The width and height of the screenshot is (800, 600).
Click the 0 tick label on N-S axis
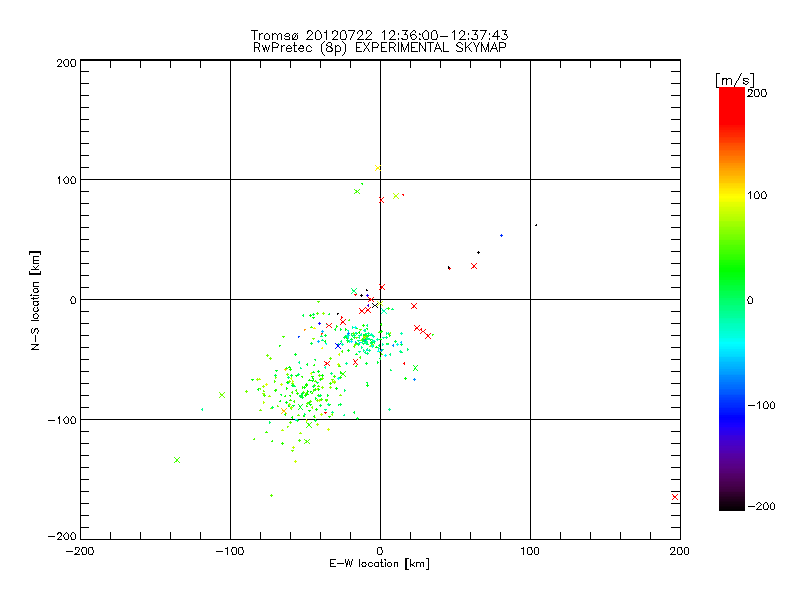tap(73, 300)
